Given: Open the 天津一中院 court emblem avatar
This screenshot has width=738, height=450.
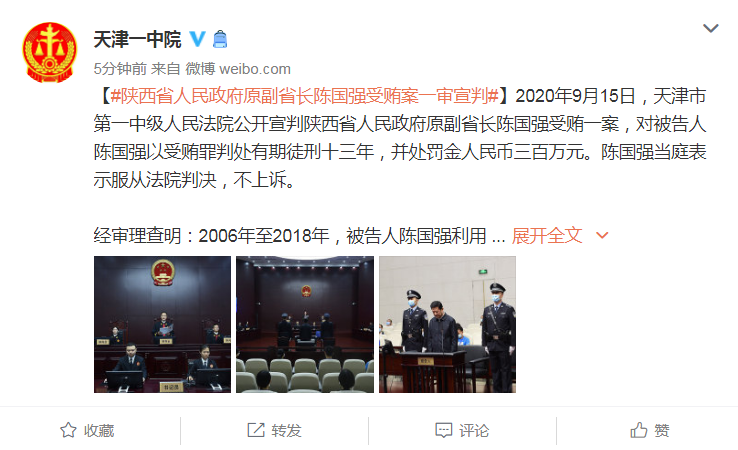Looking at the screenshot, I should (x=49, y=53).
